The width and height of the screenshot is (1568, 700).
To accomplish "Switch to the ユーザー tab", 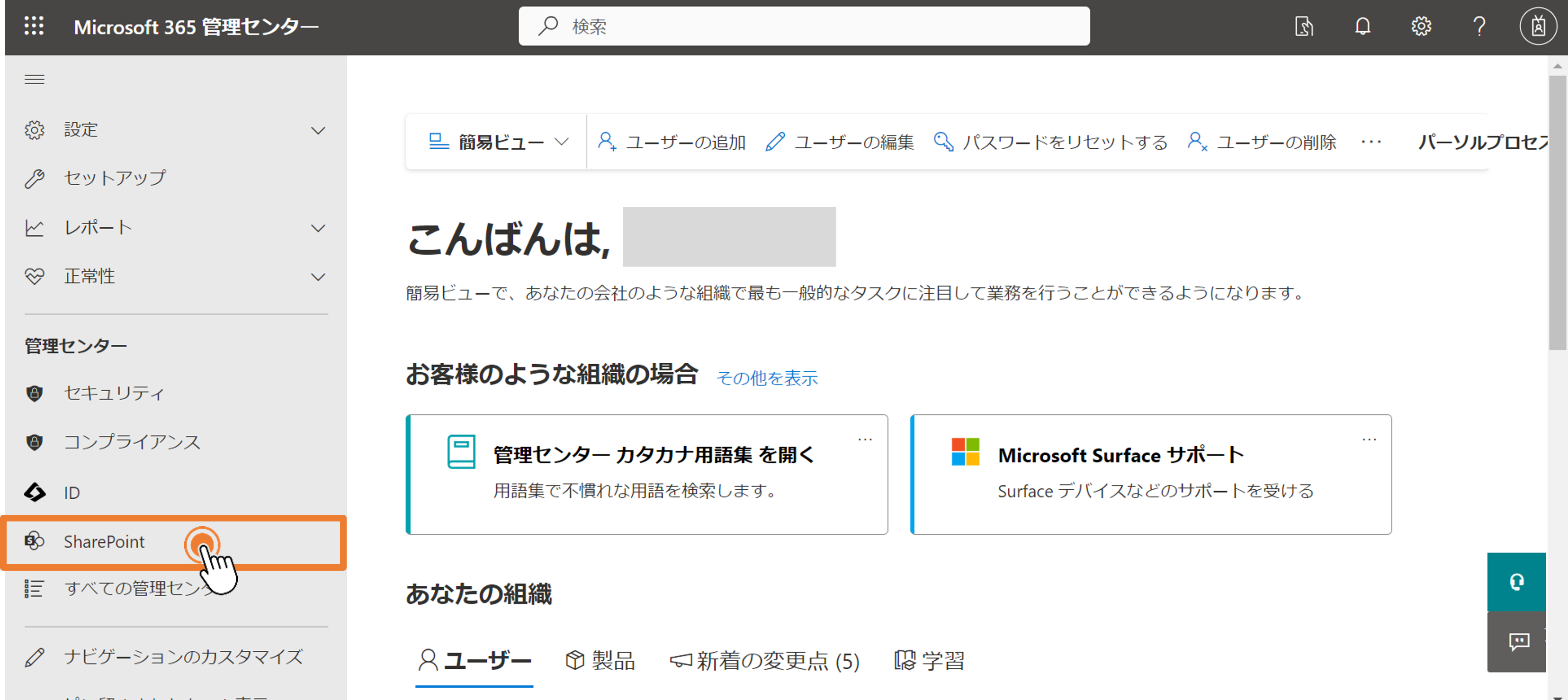I will pyautogui.click(x=474, y=661).
